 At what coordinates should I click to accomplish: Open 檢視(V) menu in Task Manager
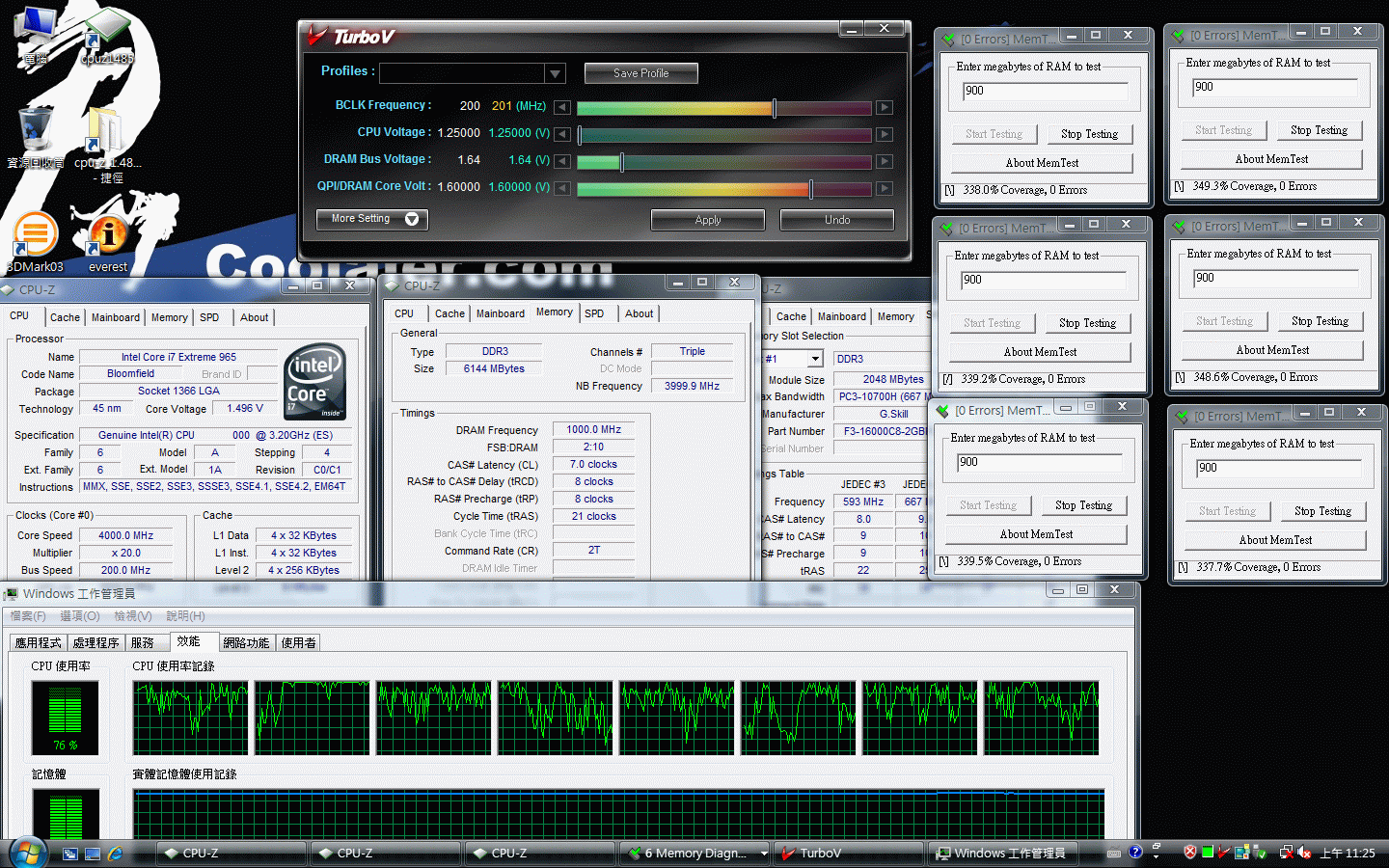[133, 616]
